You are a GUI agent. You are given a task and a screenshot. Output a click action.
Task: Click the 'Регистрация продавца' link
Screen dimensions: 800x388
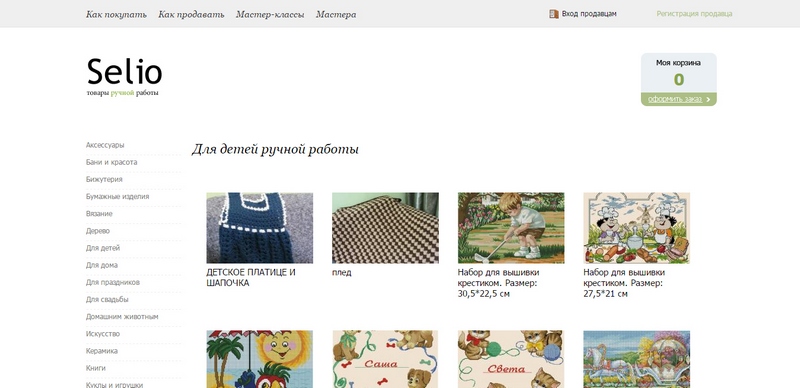coord(694,14)
